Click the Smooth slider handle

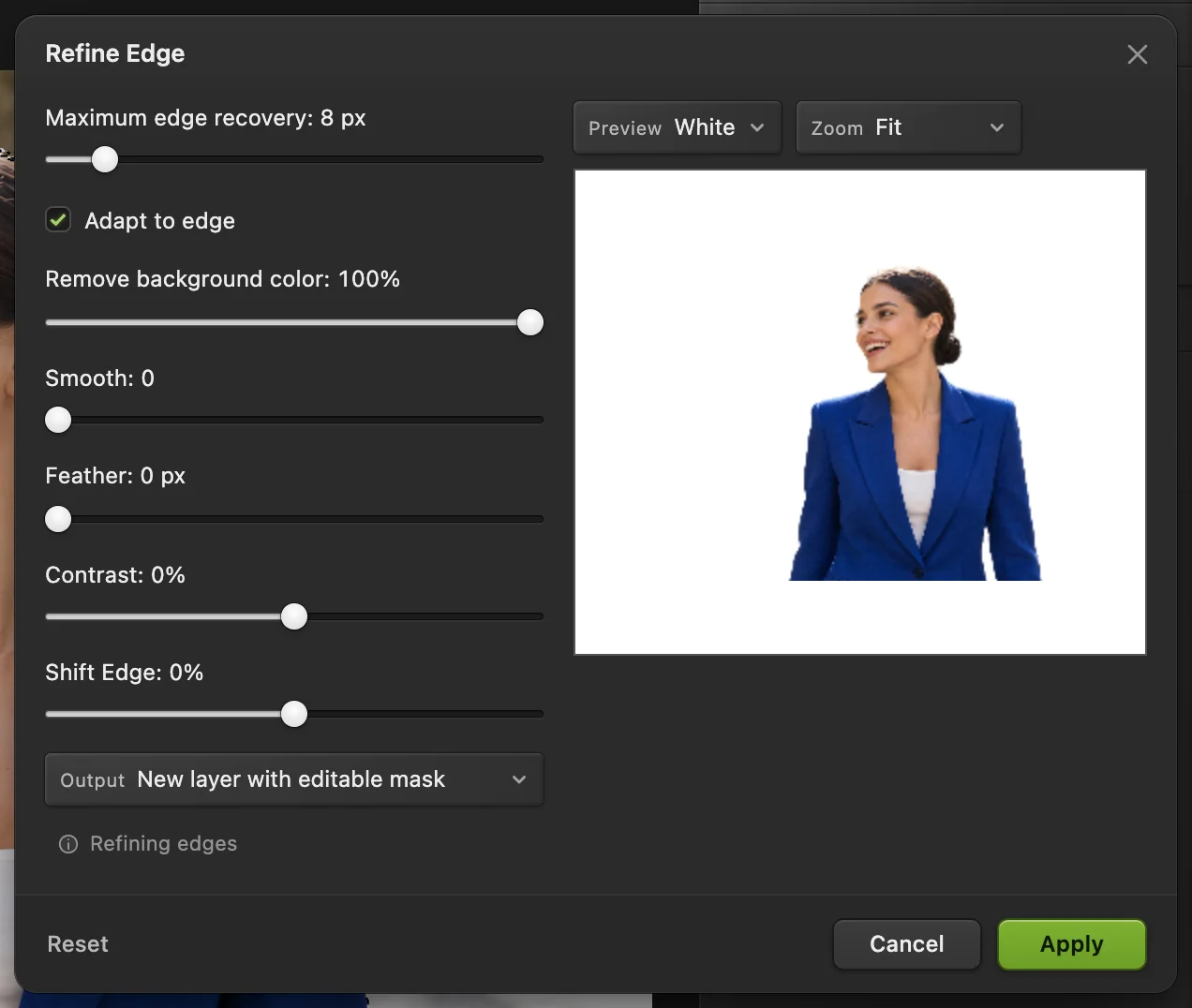pyautogui.click(x=58, y=420)
